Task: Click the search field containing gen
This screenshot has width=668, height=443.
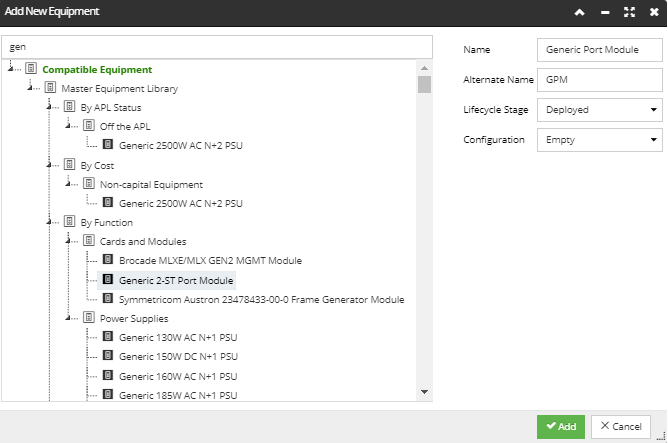Action: pyautogui.click(x=217, y=47)
